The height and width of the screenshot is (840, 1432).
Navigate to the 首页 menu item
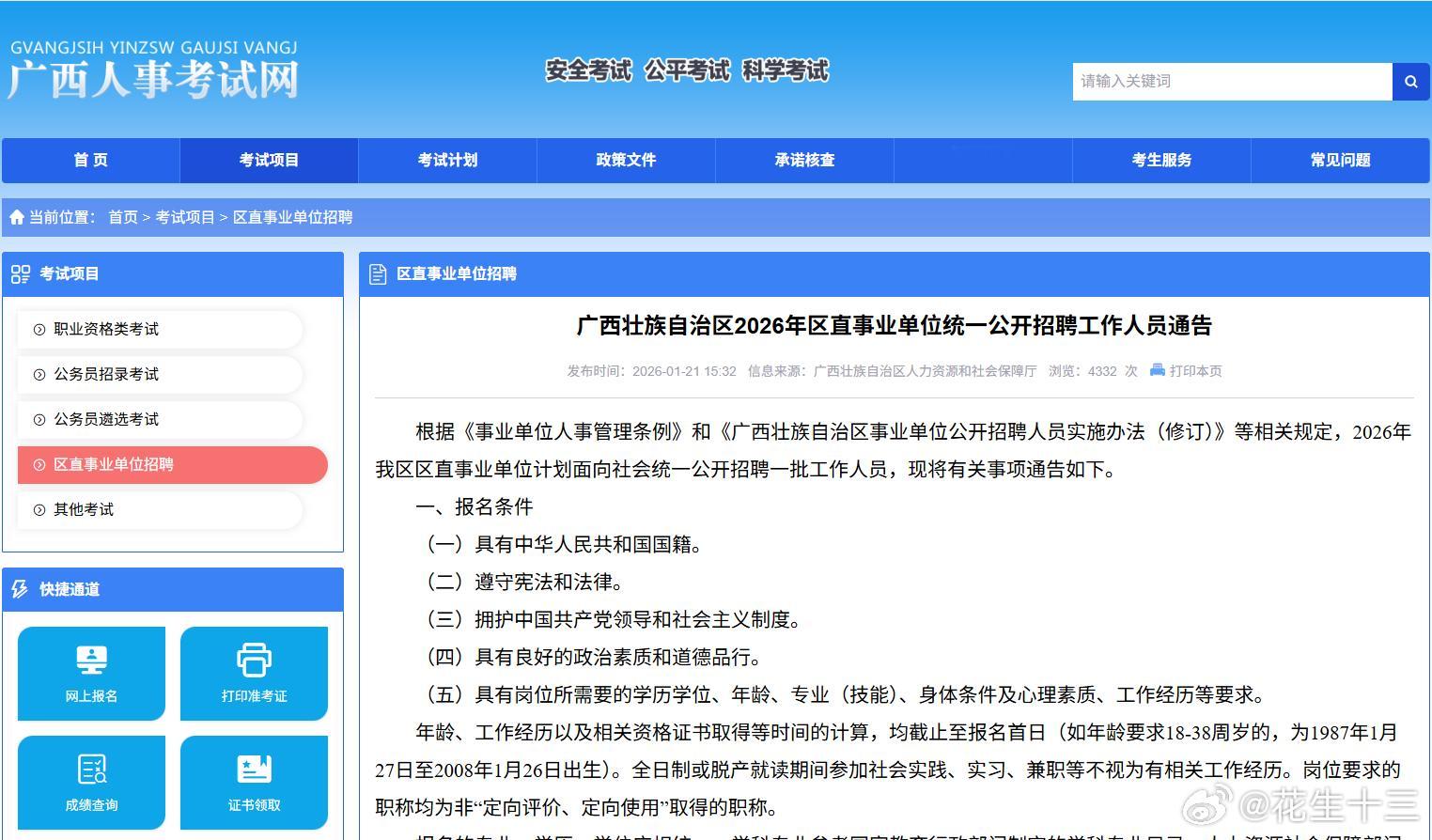coord(90,160)
